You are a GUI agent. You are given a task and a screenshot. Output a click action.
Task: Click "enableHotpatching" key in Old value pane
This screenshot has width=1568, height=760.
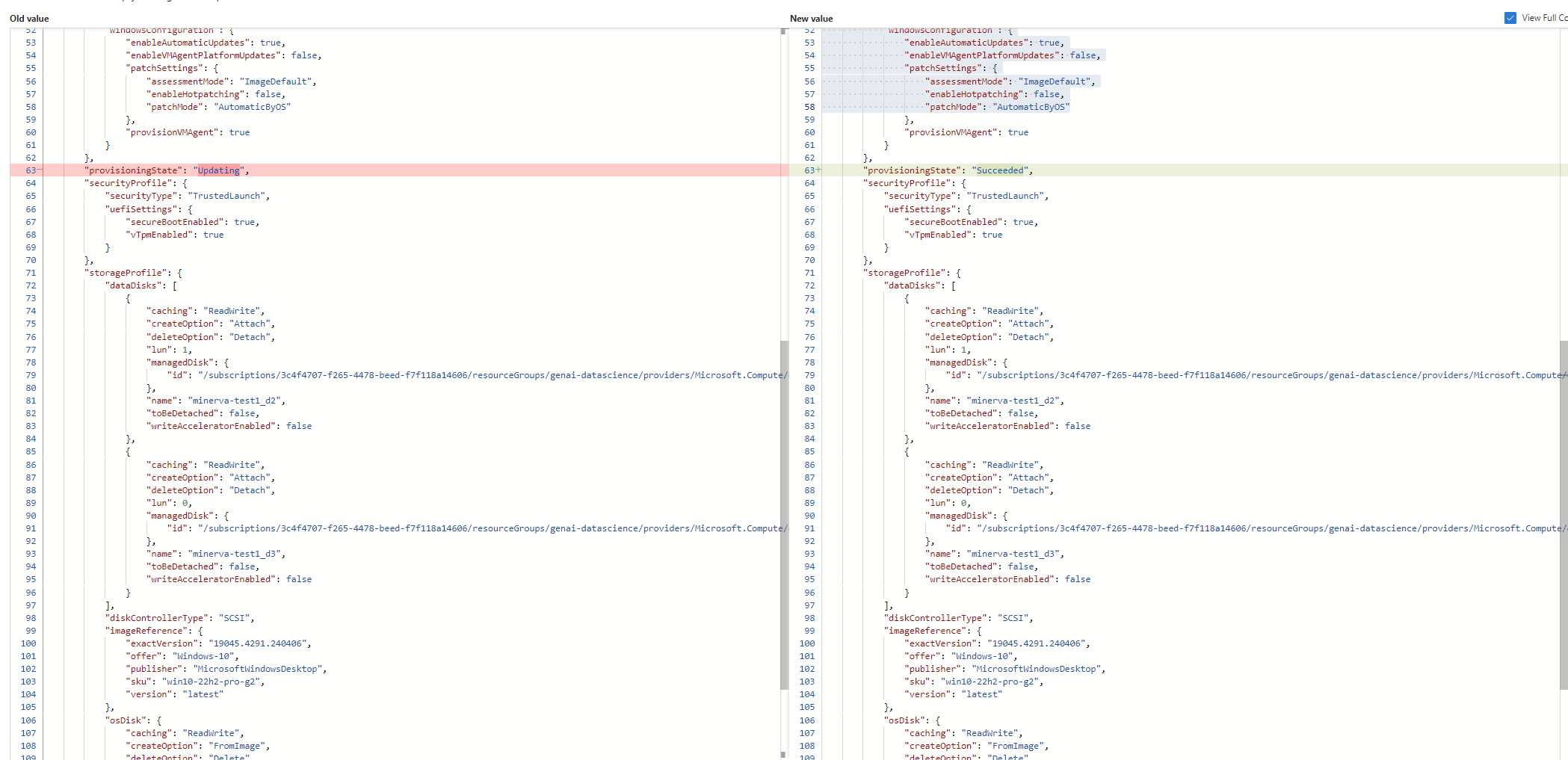click(x=195, y=94)
